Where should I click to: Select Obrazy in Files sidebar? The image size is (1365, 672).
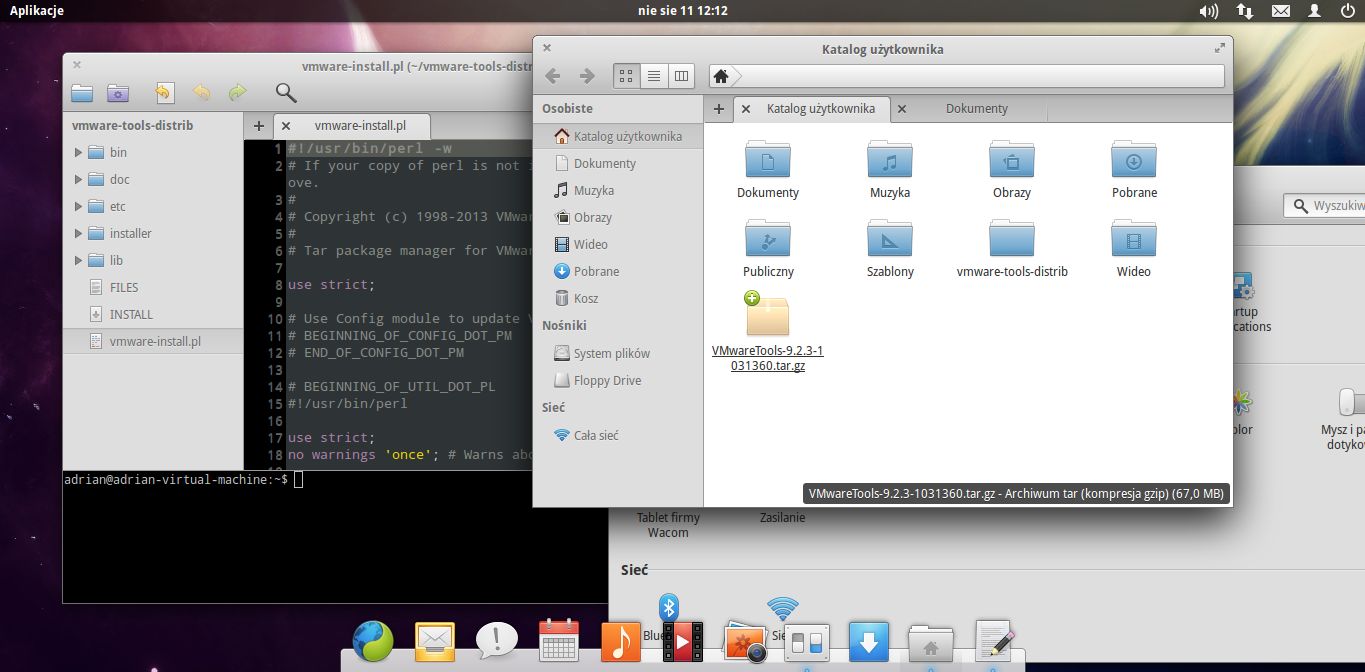pos(618,217)
